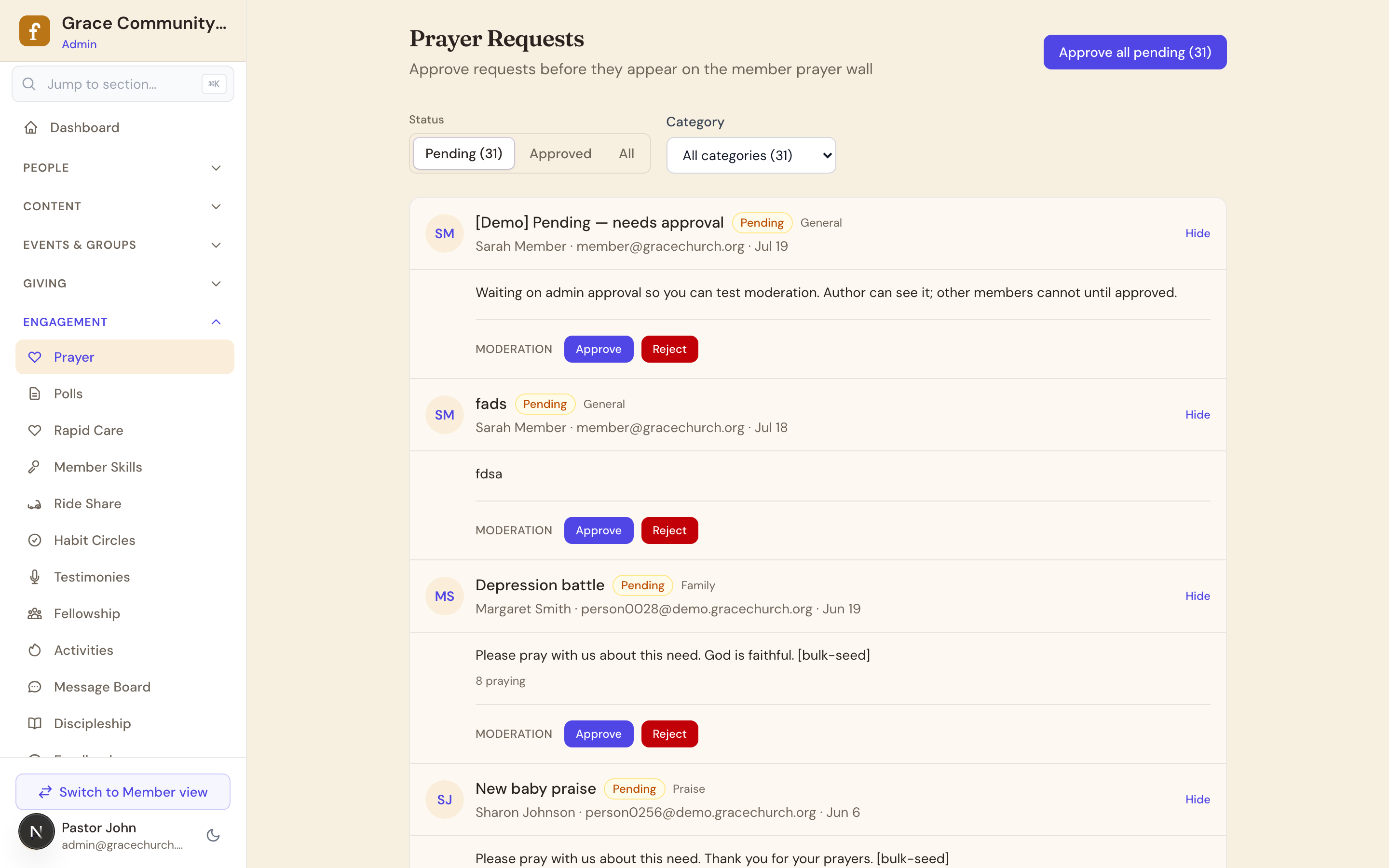This screenshot has width=1389, height=868.
Task: Open Discipleship in the sidebar
Action: tap(124, 723)
